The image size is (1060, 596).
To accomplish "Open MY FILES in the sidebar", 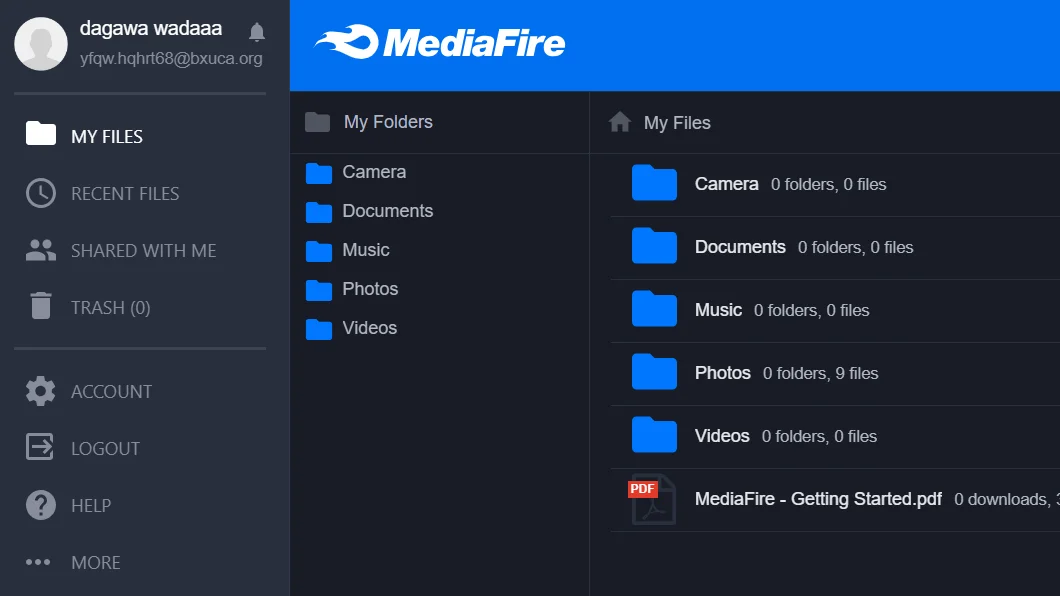I will tap(107, 136).
